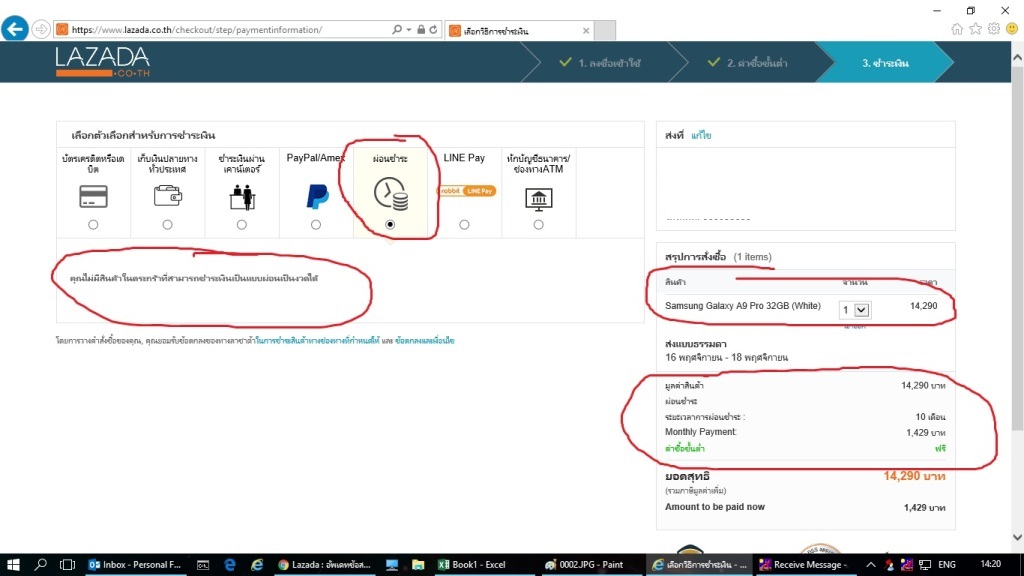Image resolution: width=1024 pixels, height=576 pixels.
Task: Open the terms and conditions link
Action: point(424,341)
